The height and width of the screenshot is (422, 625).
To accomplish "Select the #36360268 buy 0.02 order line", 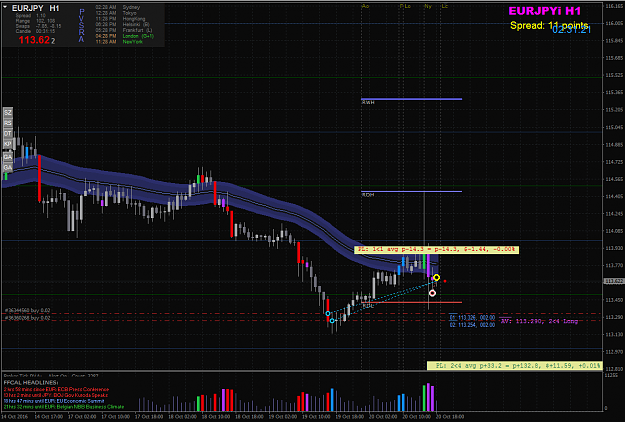I will (28, 318).
